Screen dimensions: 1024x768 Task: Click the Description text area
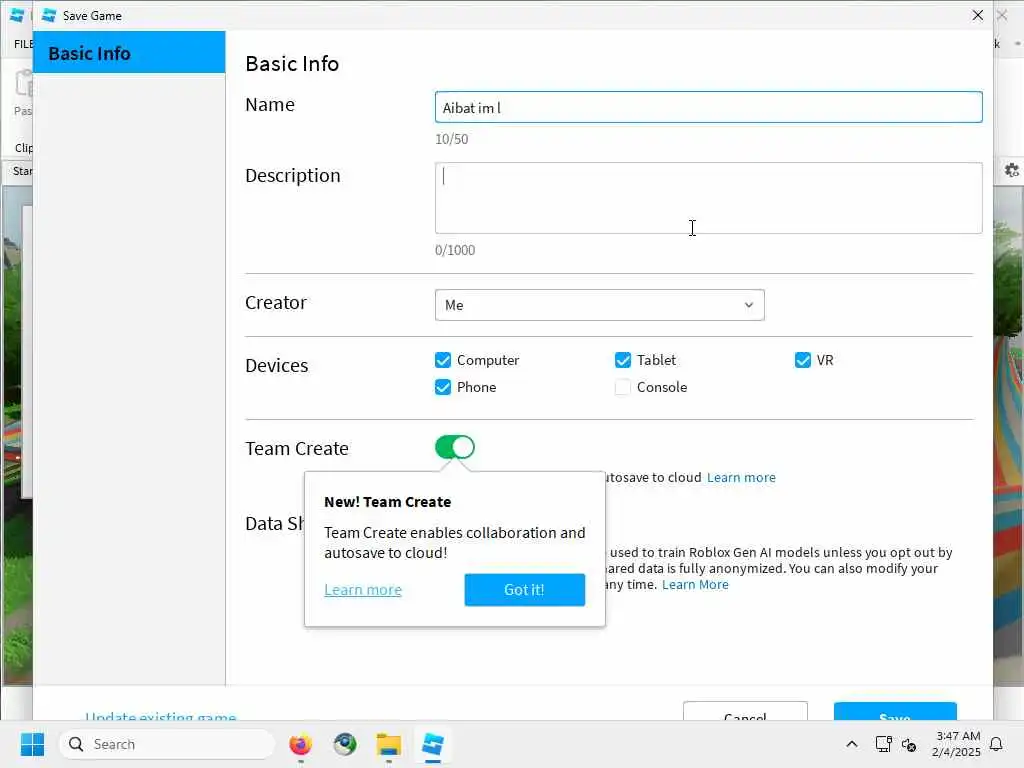pyautogui.click(x=708, y=198)
